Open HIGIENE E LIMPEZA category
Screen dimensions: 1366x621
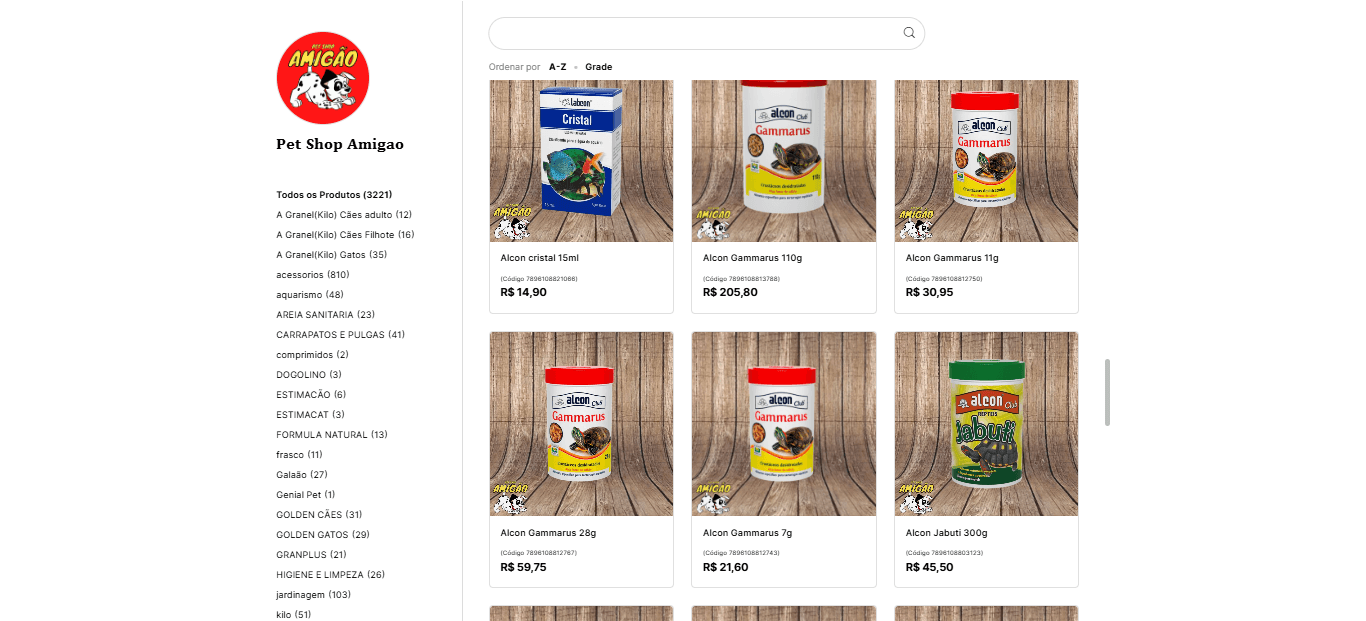pyautogui.click(x=331, y=575)
